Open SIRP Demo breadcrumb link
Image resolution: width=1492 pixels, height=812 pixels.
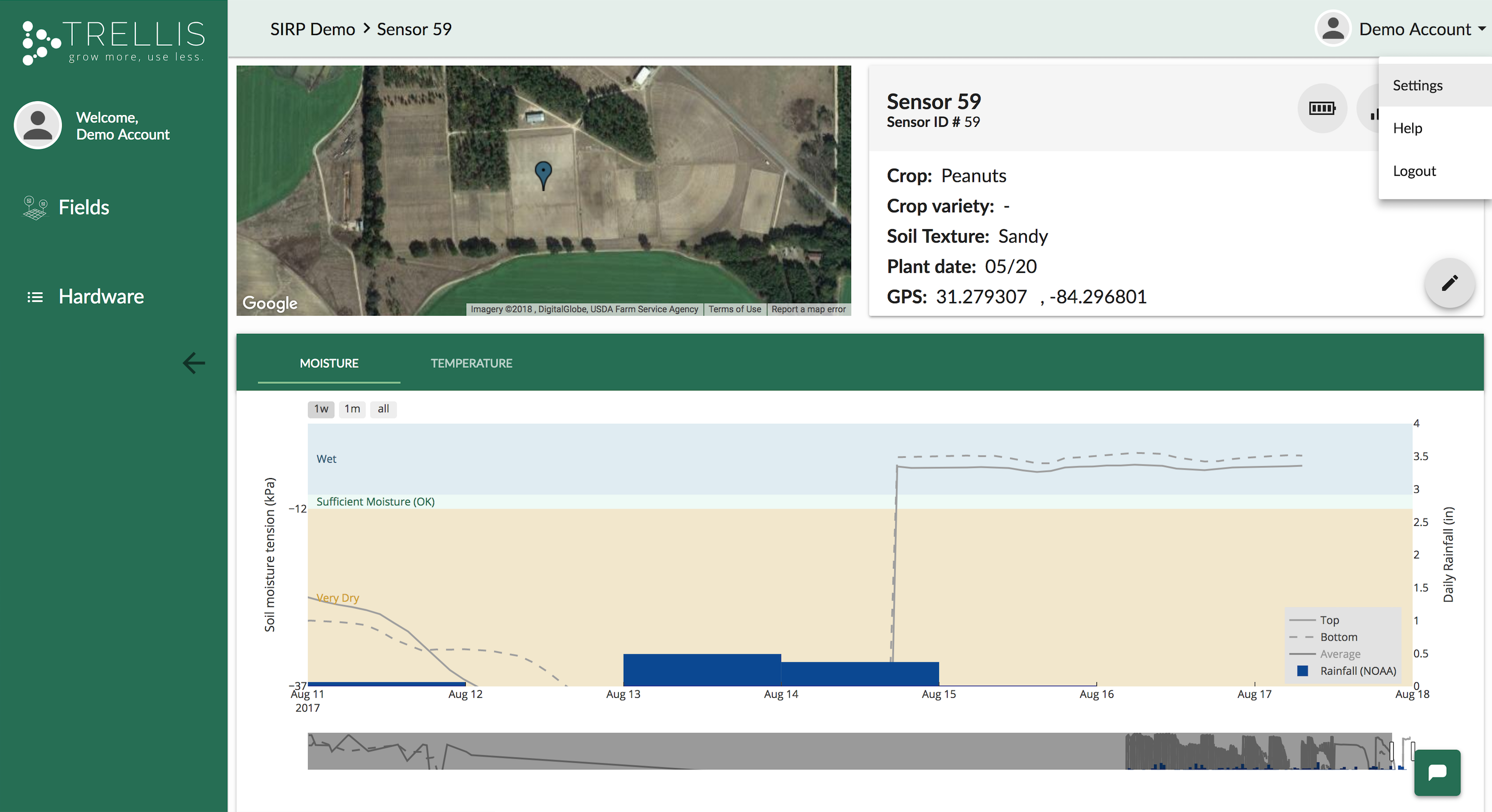coord(312,29)
